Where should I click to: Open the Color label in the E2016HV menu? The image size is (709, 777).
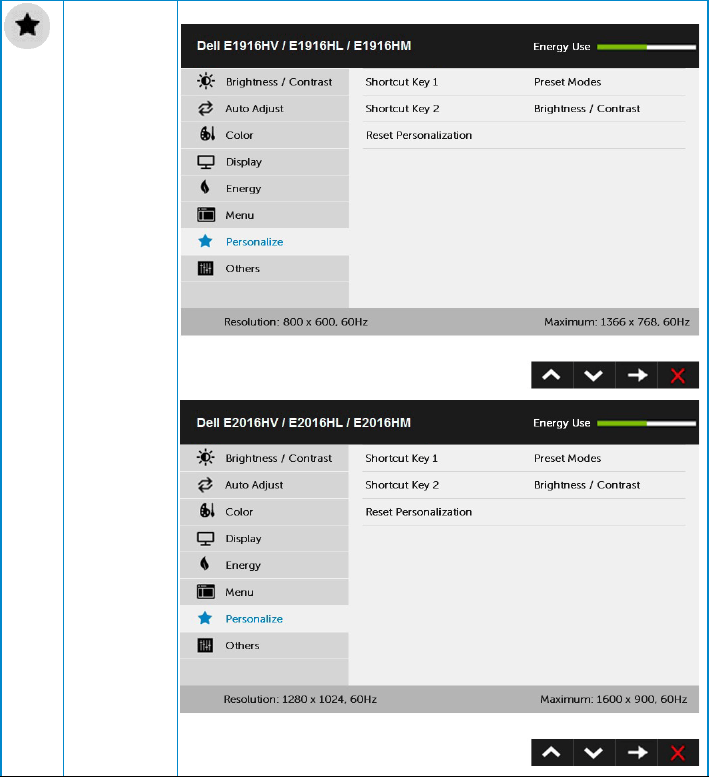pos(239,512)
